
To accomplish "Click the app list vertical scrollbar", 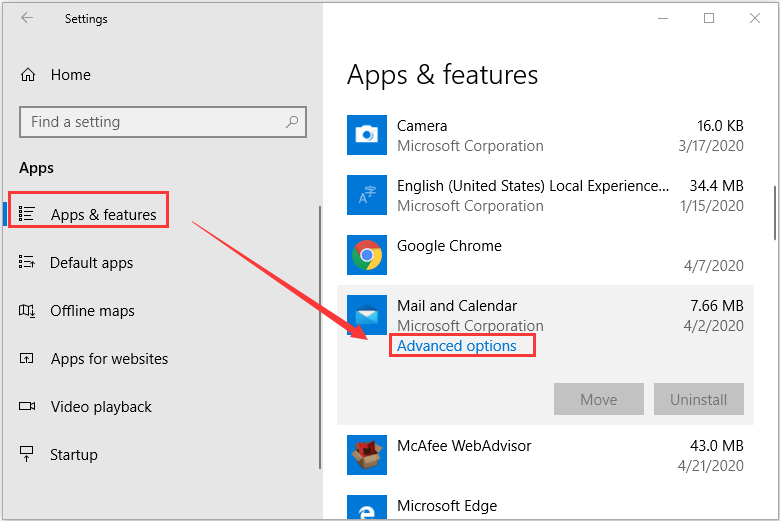I will (x=774, y=212).
